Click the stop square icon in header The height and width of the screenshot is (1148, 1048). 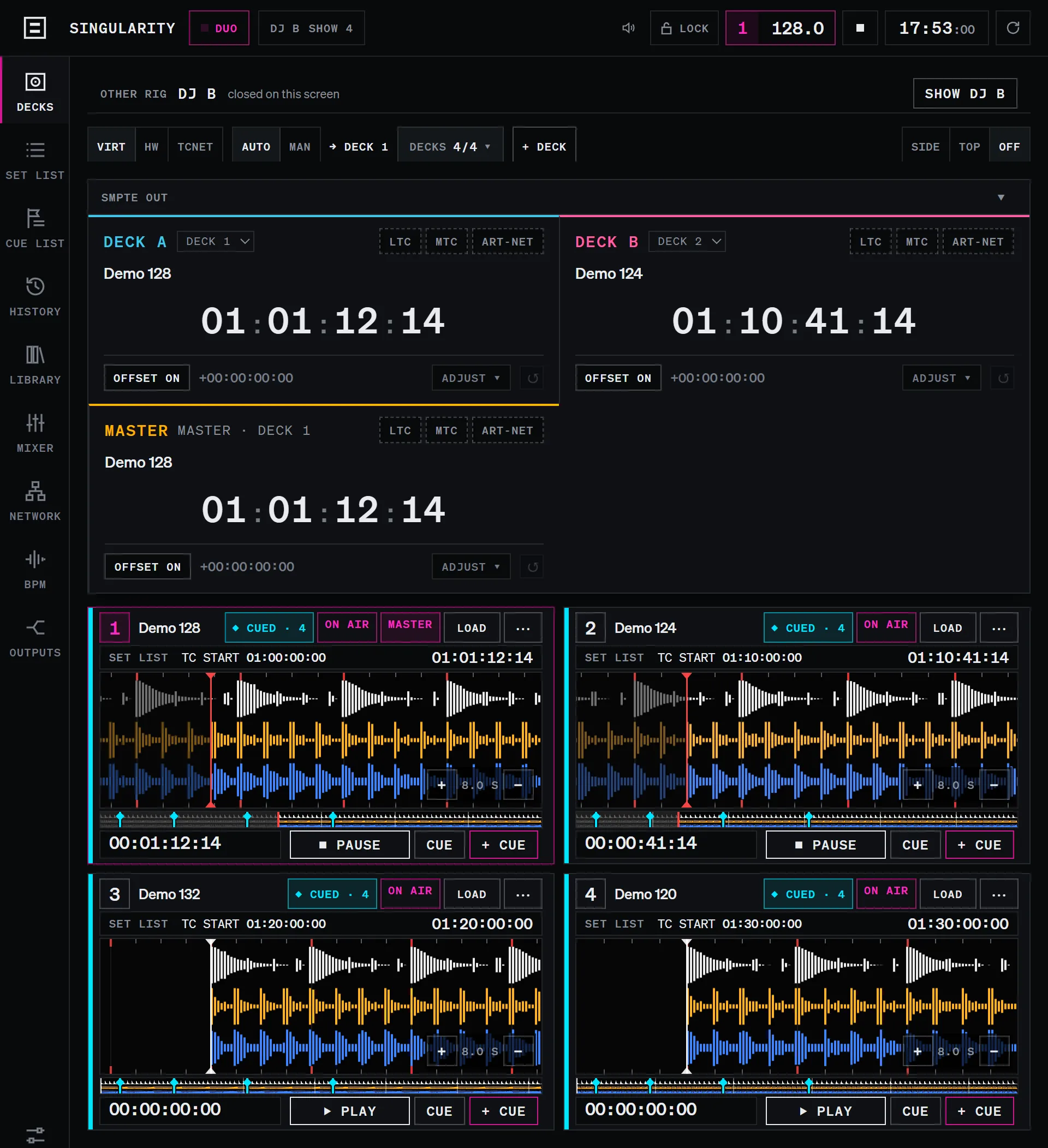860,28
